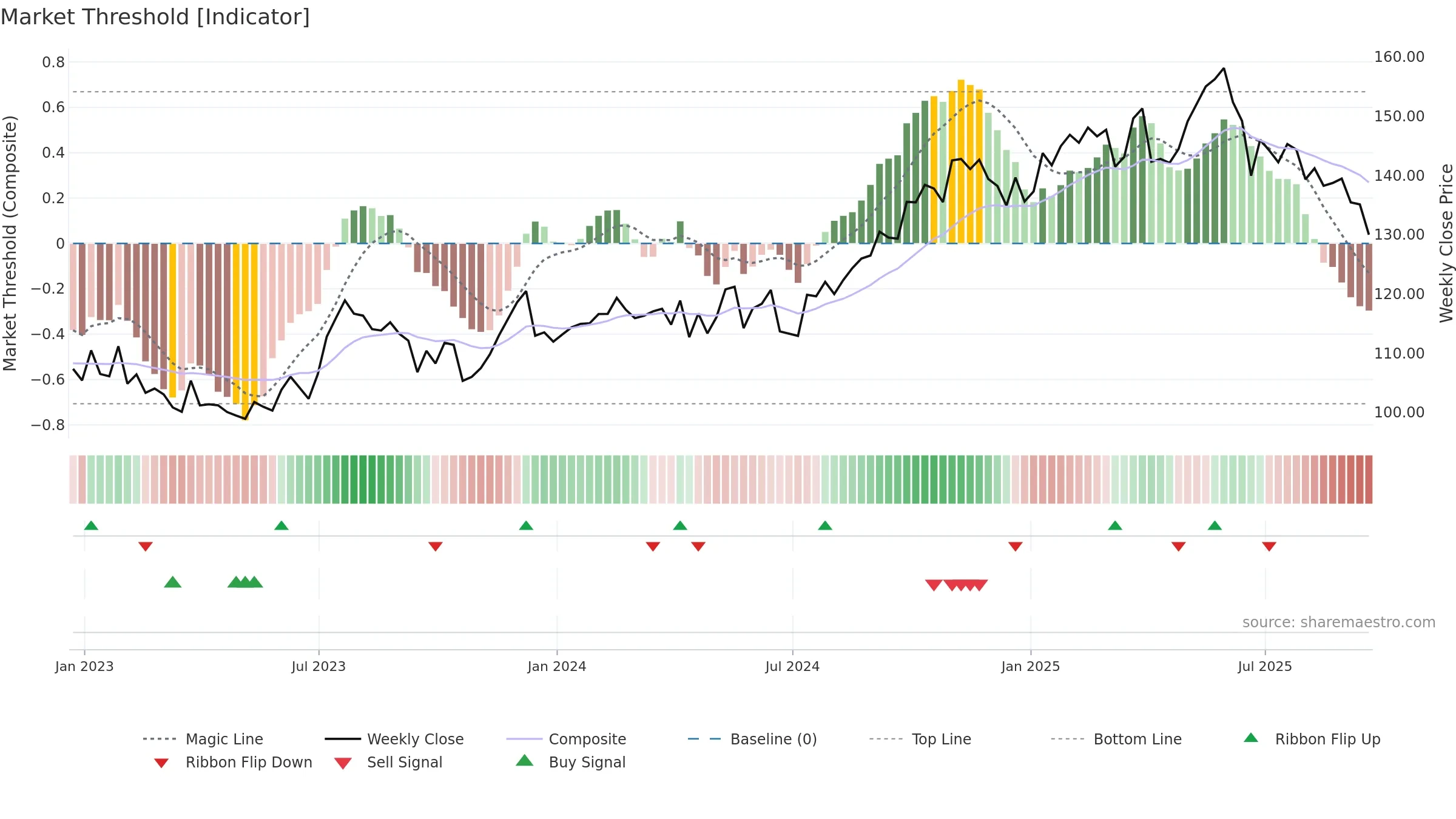Click the green Ribbon Flip Up legend triangle
This screenshot has height=819, width=1456.
coord(1251,738)
